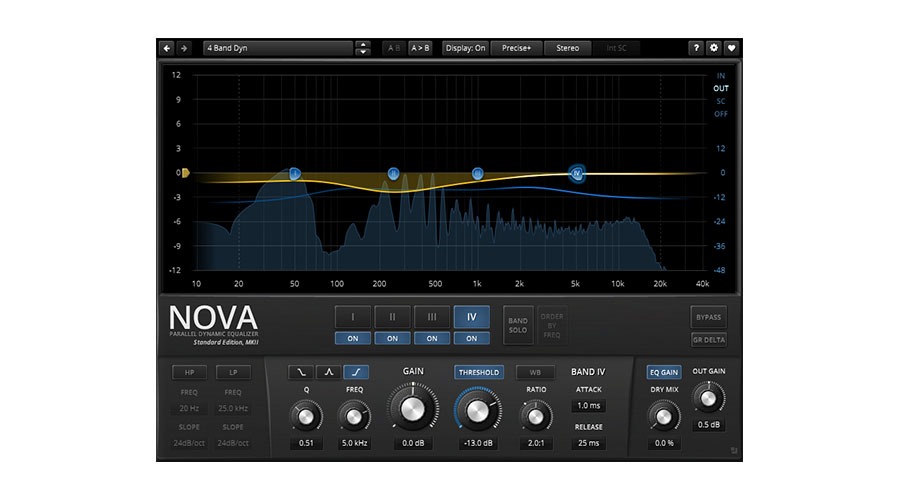The width and height of the screenshot is (900, 500).
Task: Enable the LP filter button
Action: click(233, 373)
